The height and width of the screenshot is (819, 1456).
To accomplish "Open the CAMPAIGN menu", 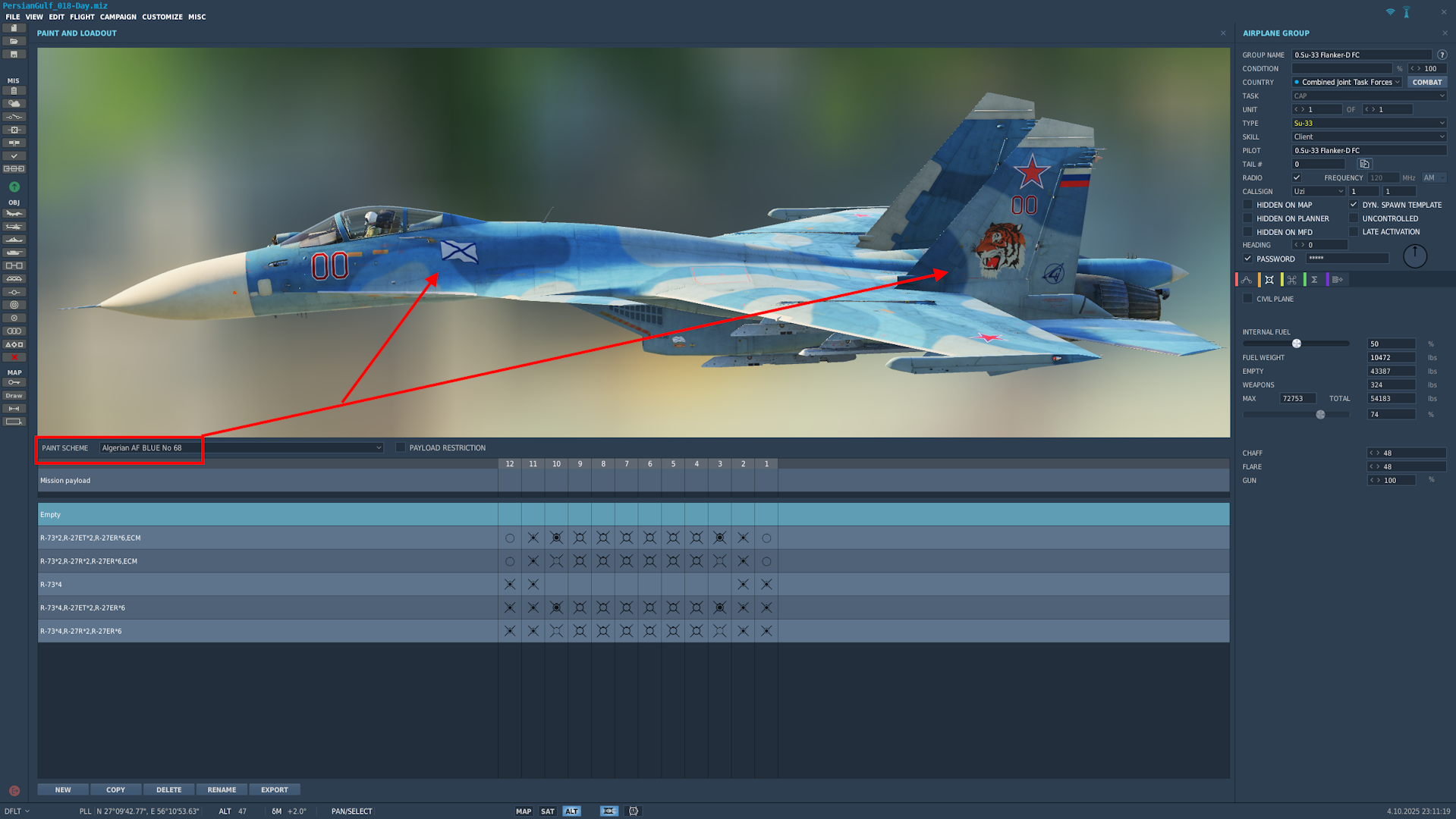I will pyautogui.click(x=118, y=17).
